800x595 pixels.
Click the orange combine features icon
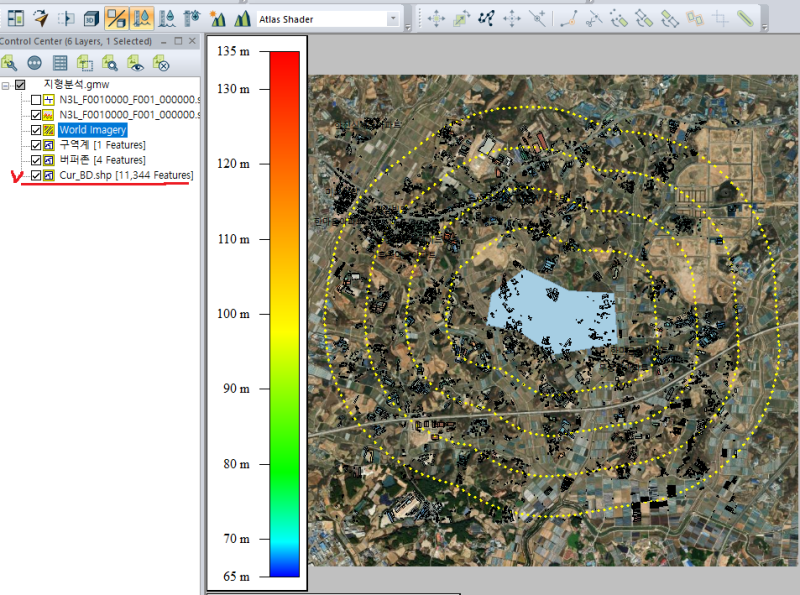[695, 19]
